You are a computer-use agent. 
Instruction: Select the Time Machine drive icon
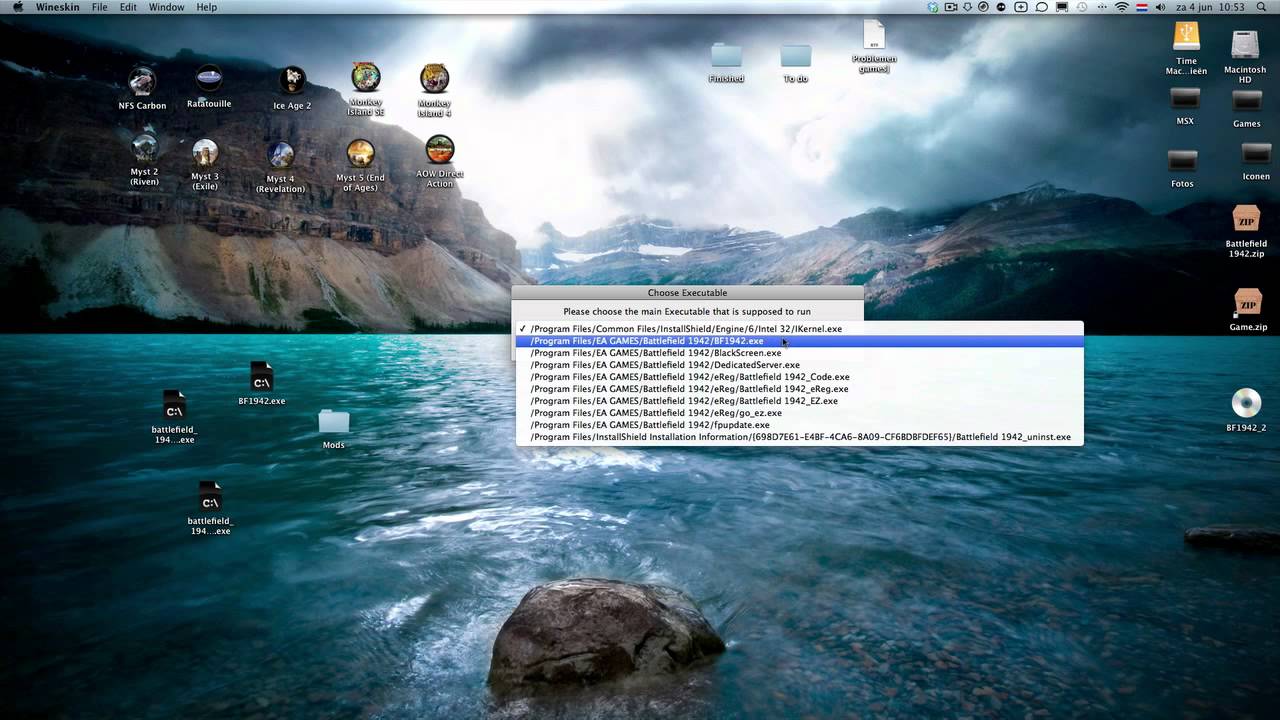point(1186,36)
